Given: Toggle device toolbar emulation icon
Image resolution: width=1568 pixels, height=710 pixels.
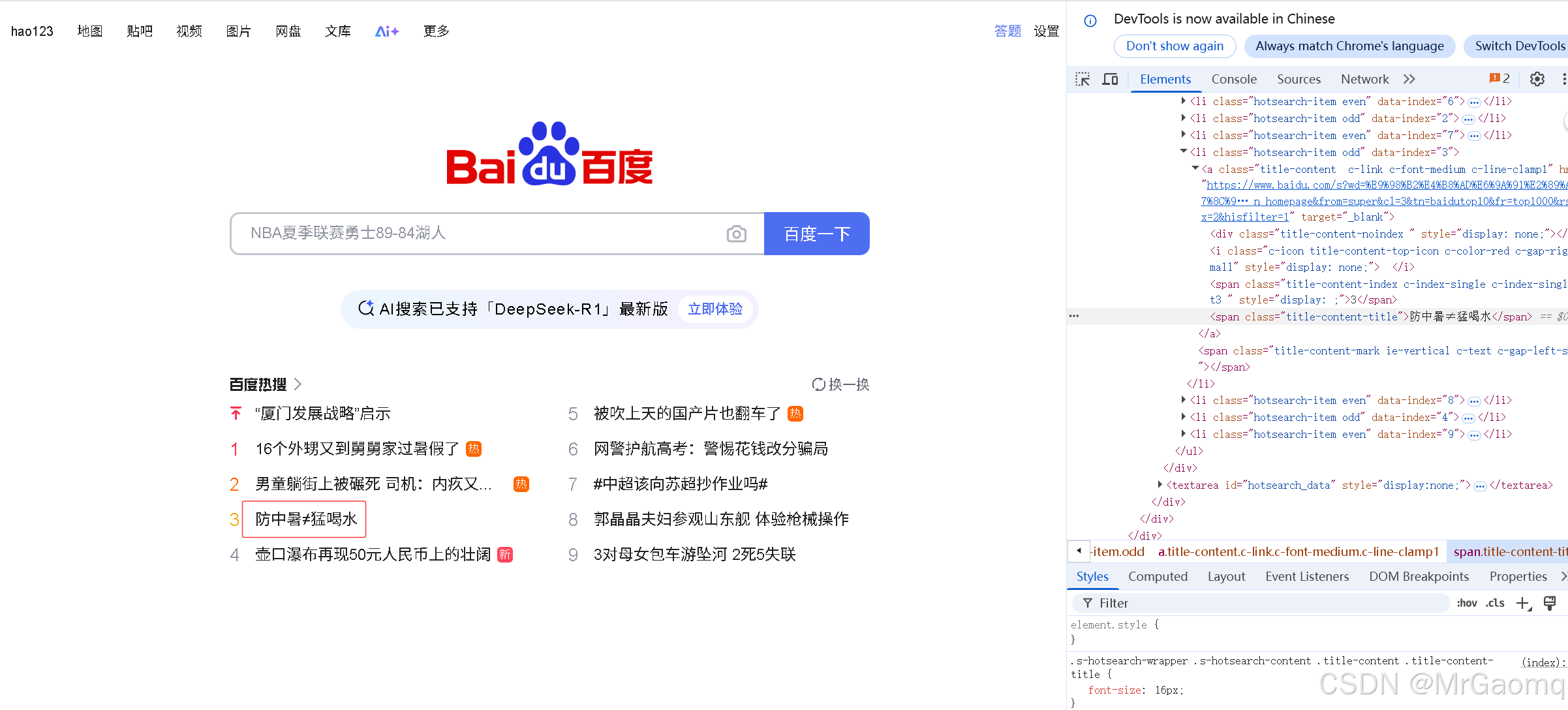Looking at the screenshot, I should coord(1110,79).
